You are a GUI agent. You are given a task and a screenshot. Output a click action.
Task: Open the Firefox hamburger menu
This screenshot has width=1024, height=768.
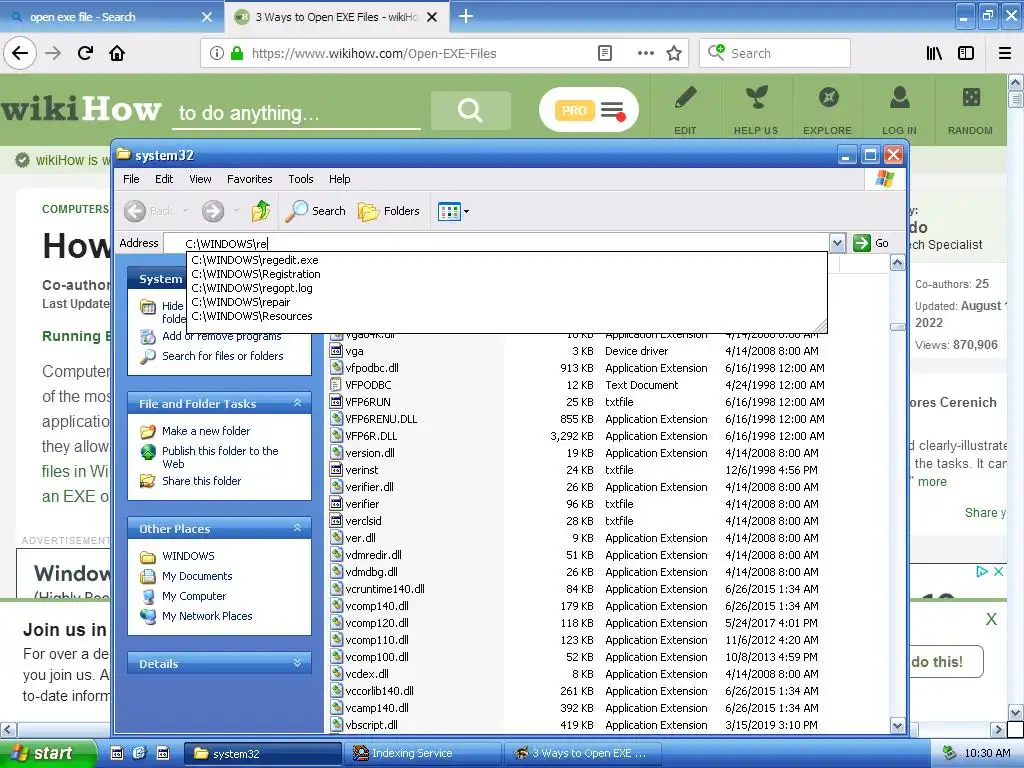pyautogui.click(x=1005, y=54)
